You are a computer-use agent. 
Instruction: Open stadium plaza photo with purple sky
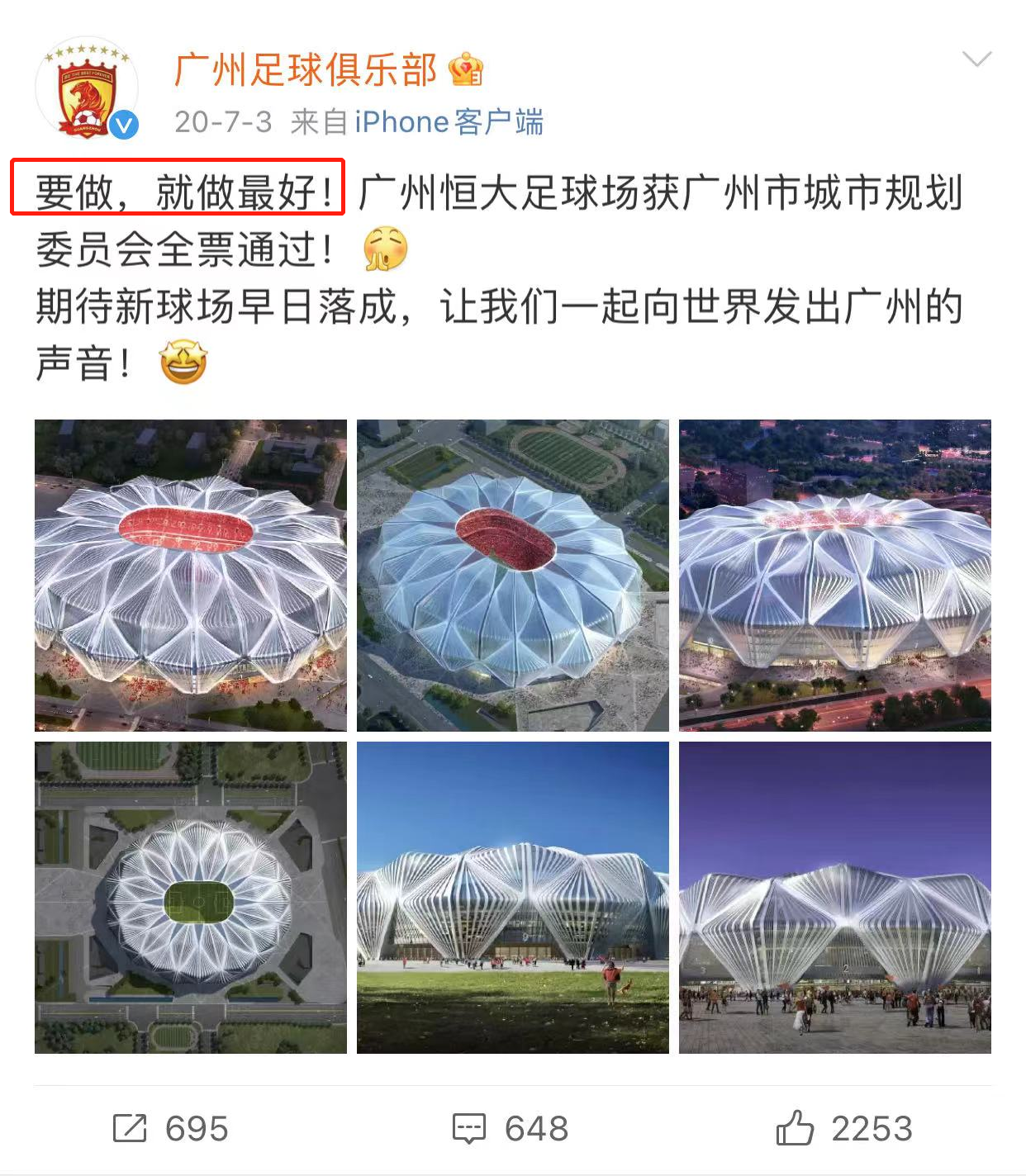coord(835,898)
